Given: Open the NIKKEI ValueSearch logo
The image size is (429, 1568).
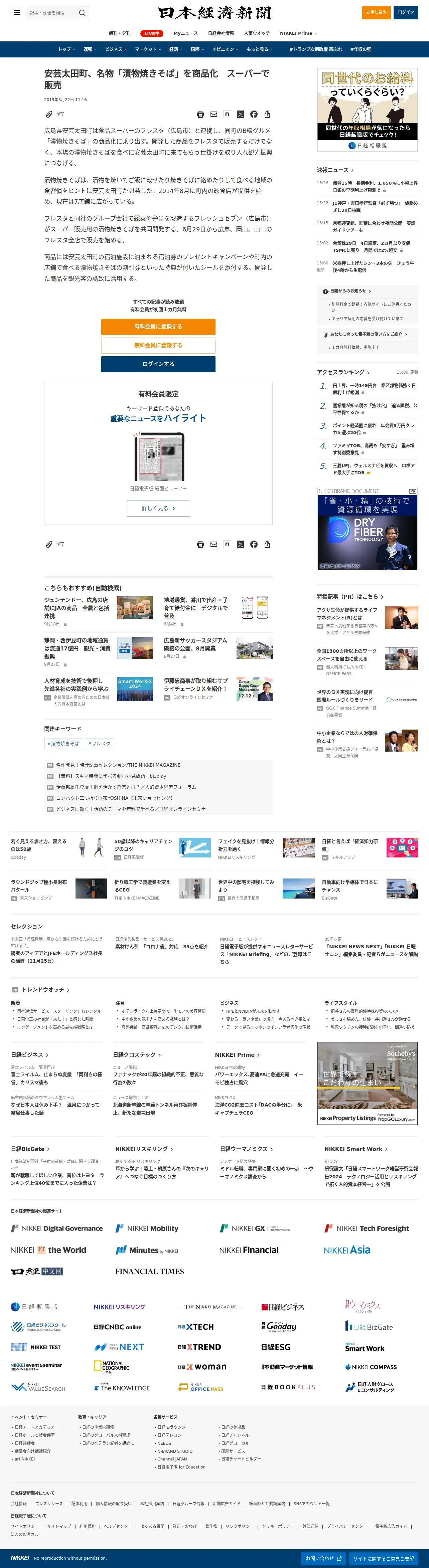Looking at the screenshot, I should point(38,1387).
